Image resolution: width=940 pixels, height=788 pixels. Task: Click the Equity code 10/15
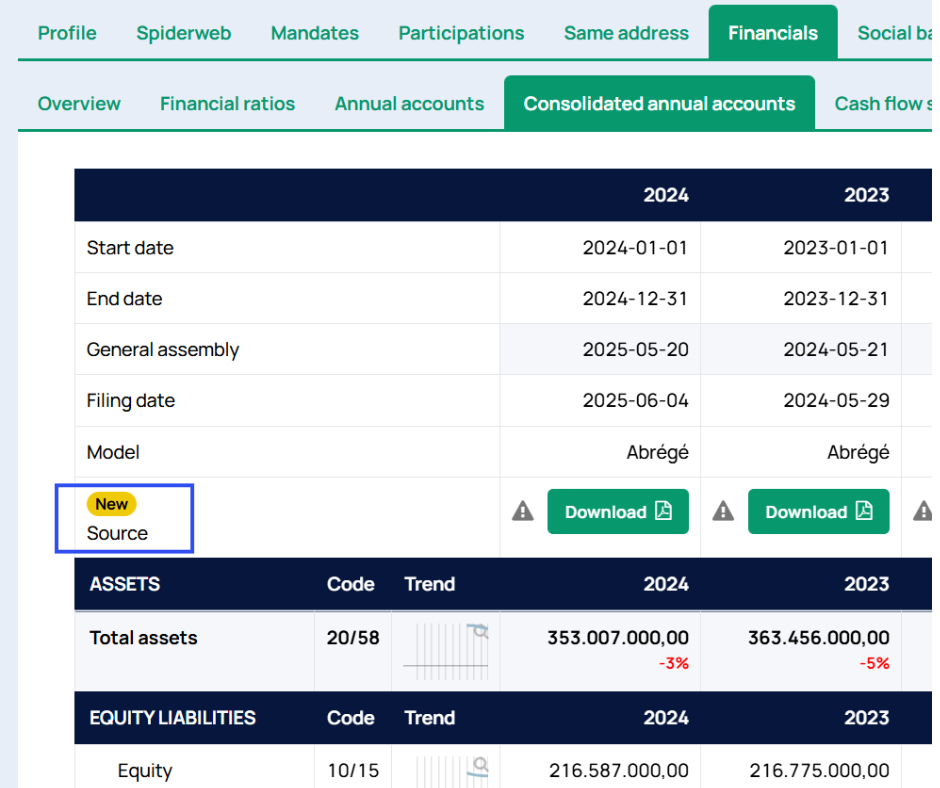coord(353,771)
